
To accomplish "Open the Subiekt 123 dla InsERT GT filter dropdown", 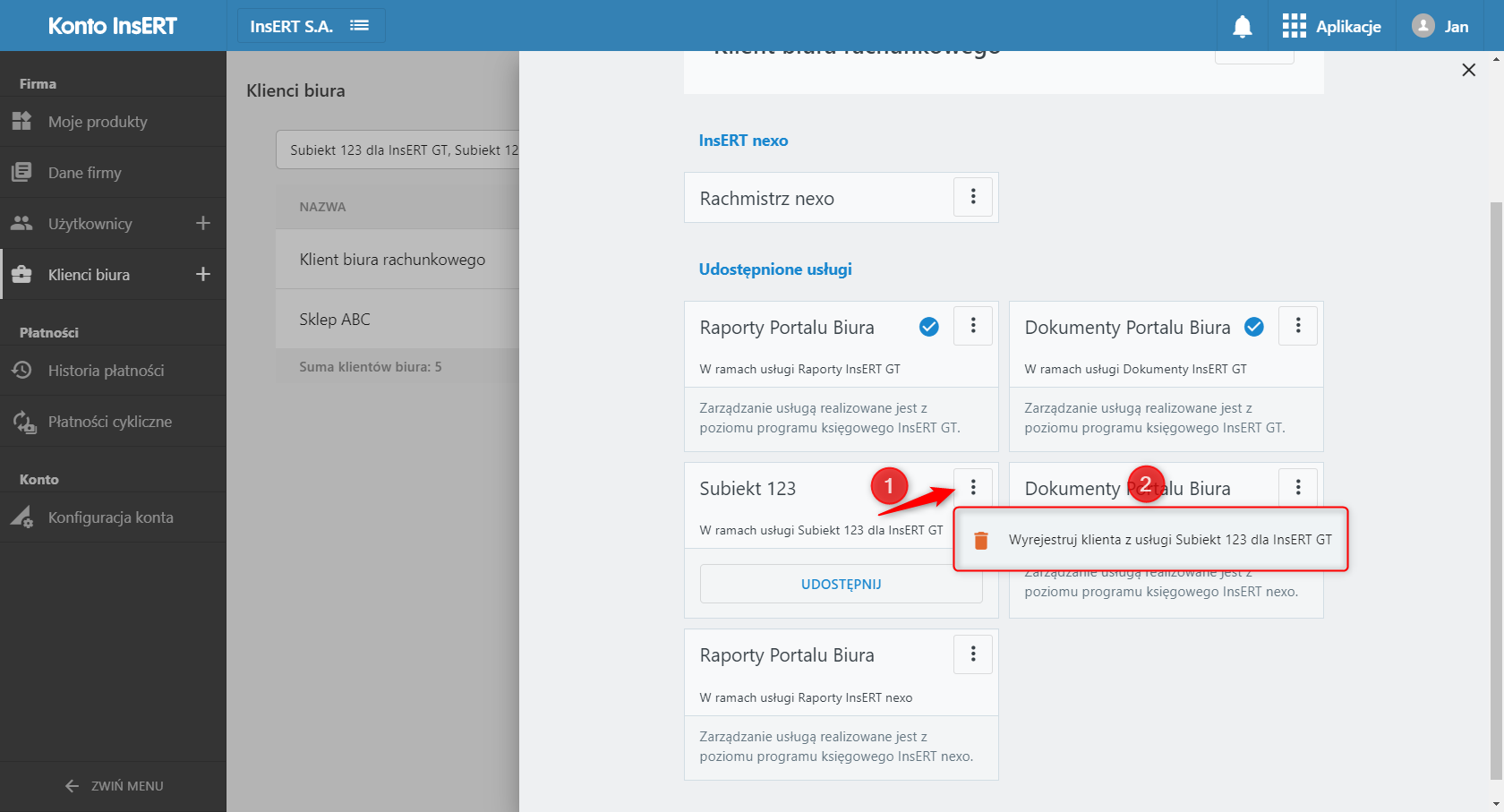I will 397,150.
